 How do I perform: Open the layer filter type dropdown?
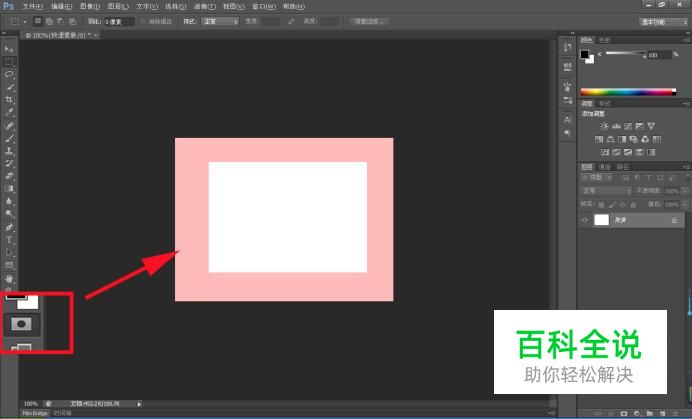point(596,177)
